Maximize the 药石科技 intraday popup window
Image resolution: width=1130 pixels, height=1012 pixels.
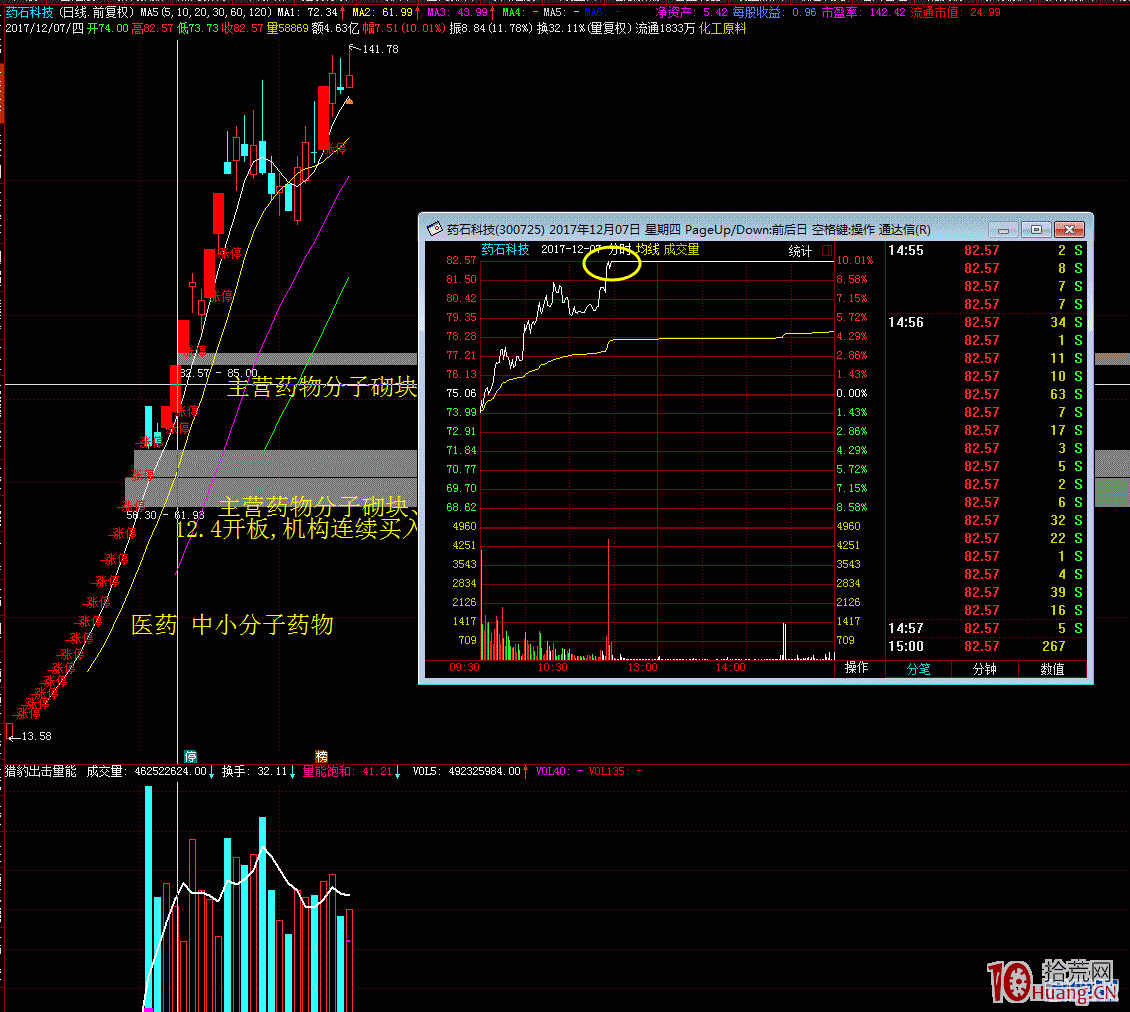pyautogui.click(x=1036, y=230)
